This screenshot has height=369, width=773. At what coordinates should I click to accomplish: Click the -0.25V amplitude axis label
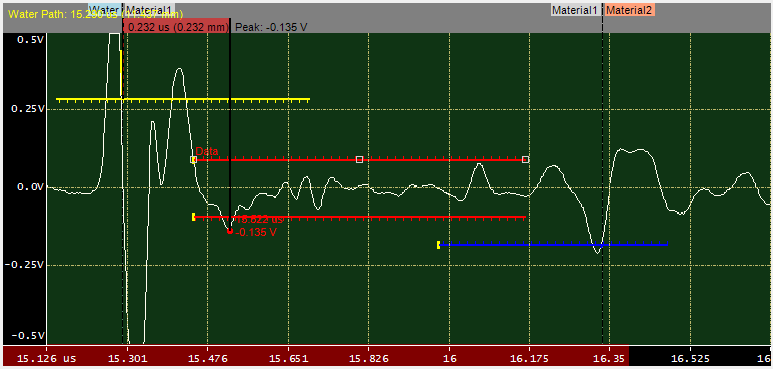(x=24, y=265)
